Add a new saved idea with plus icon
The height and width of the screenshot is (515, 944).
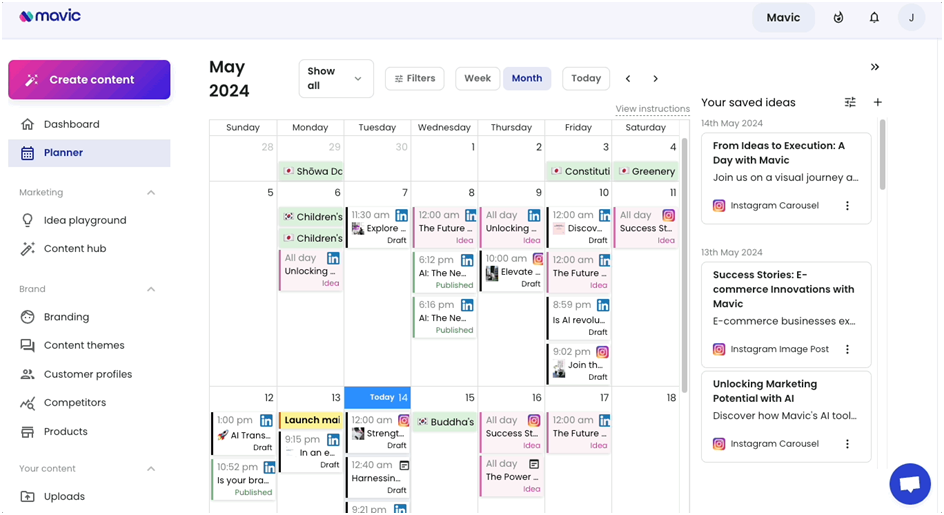878,102
